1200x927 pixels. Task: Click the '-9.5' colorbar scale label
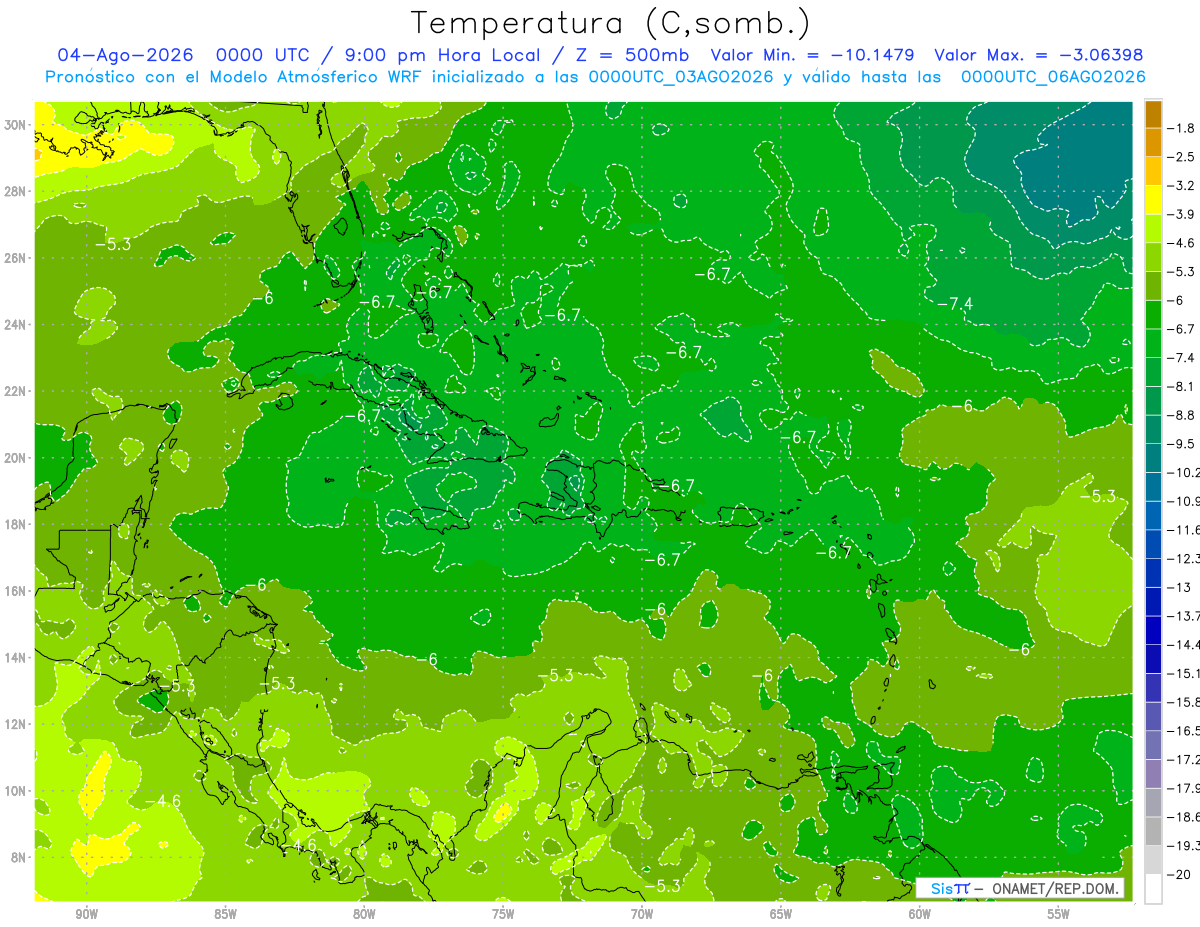[1183, 444]
